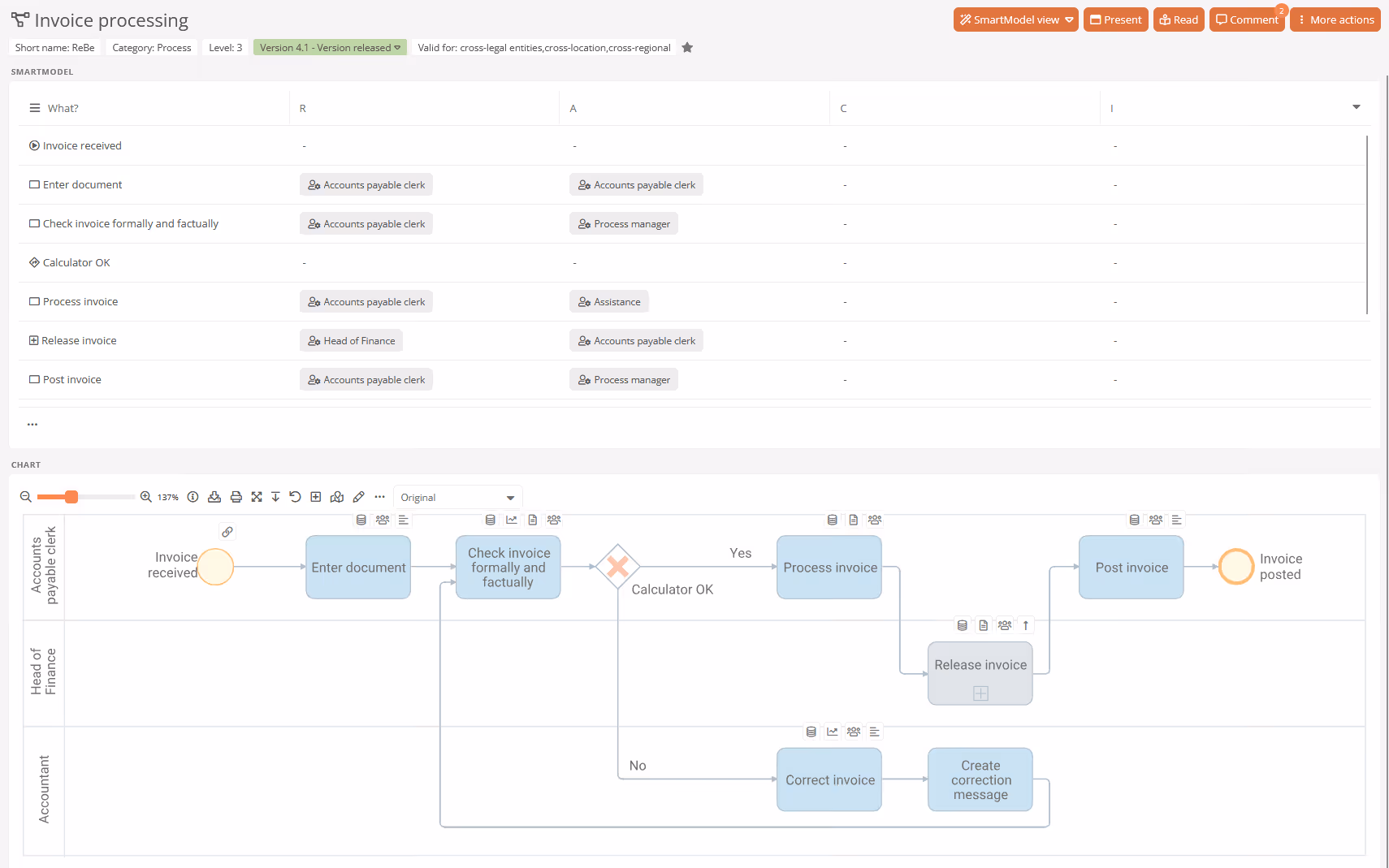
Task: Download the chart with the export icon
Action: [x=214, y=497]
